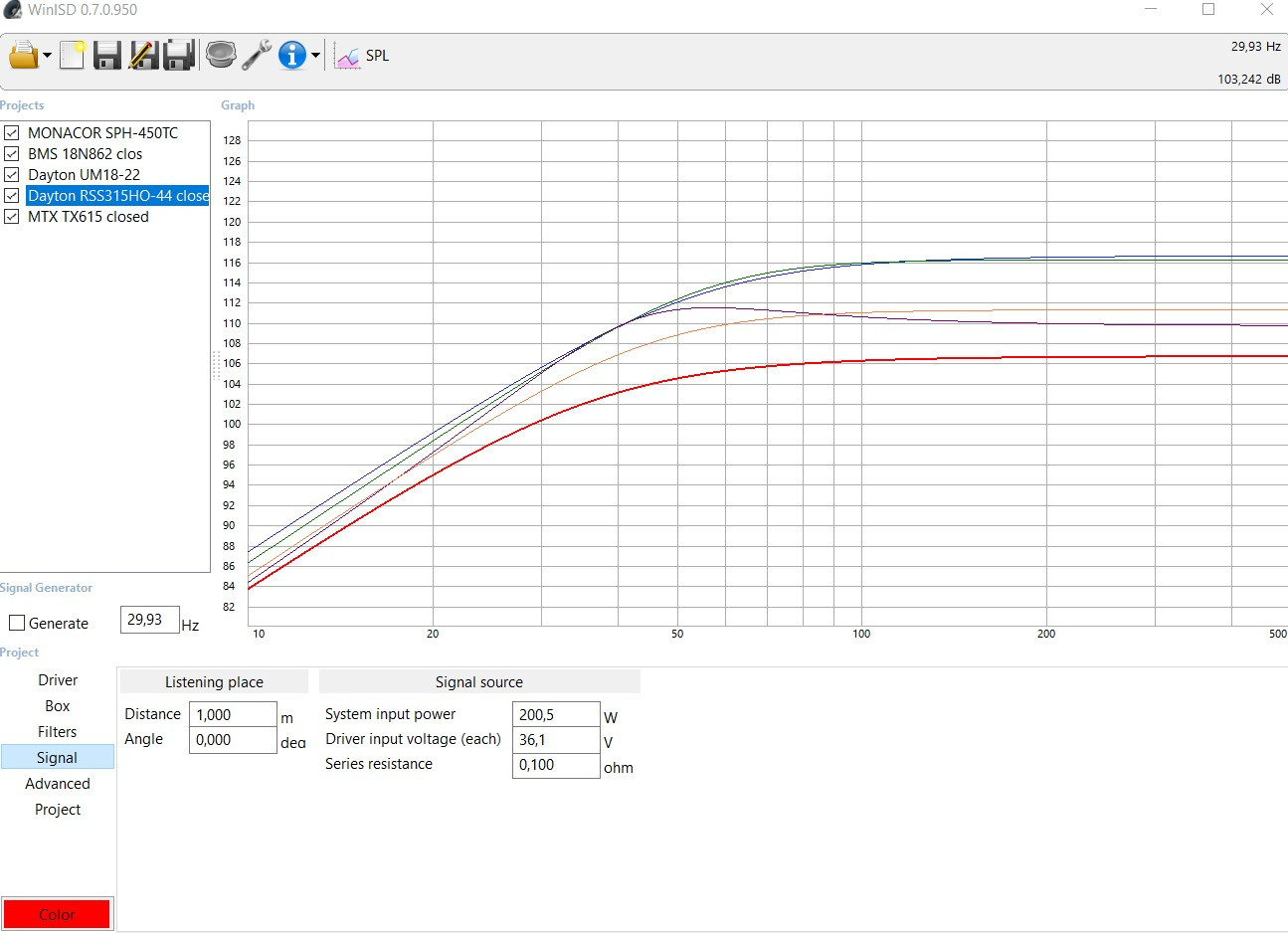Expand the dropdown arrow beside the open folder

[x=47, y=56]
